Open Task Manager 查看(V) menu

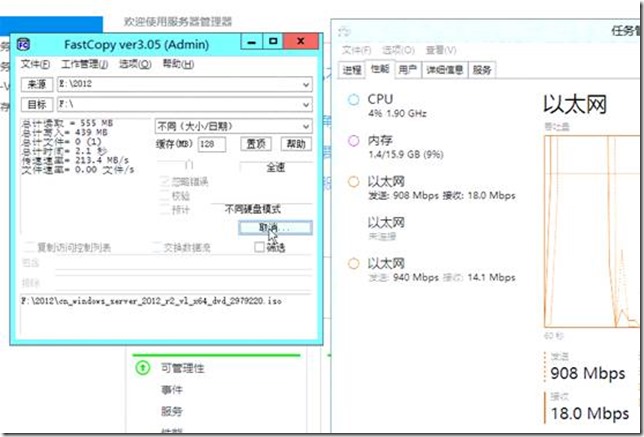441,50
